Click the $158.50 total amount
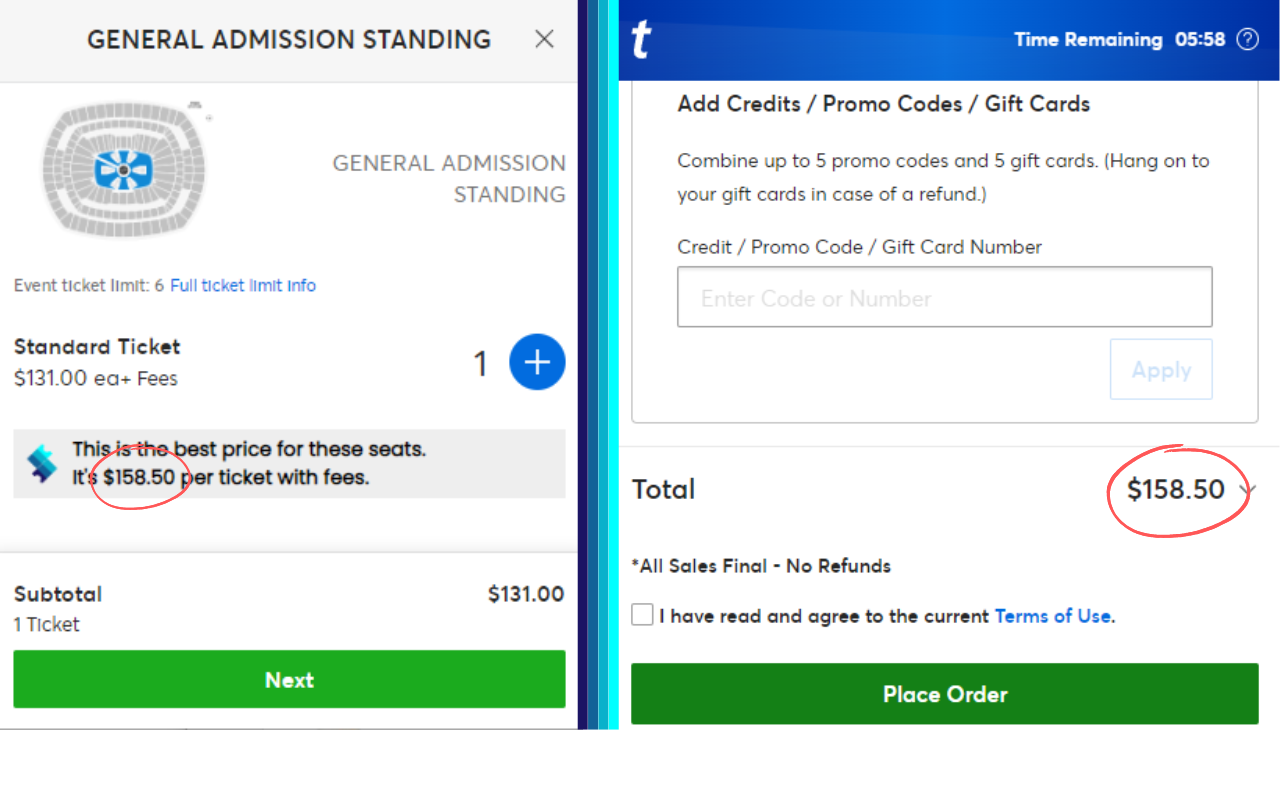Viewport: 1280px width, 800px height. click(x=1176, y=489)
